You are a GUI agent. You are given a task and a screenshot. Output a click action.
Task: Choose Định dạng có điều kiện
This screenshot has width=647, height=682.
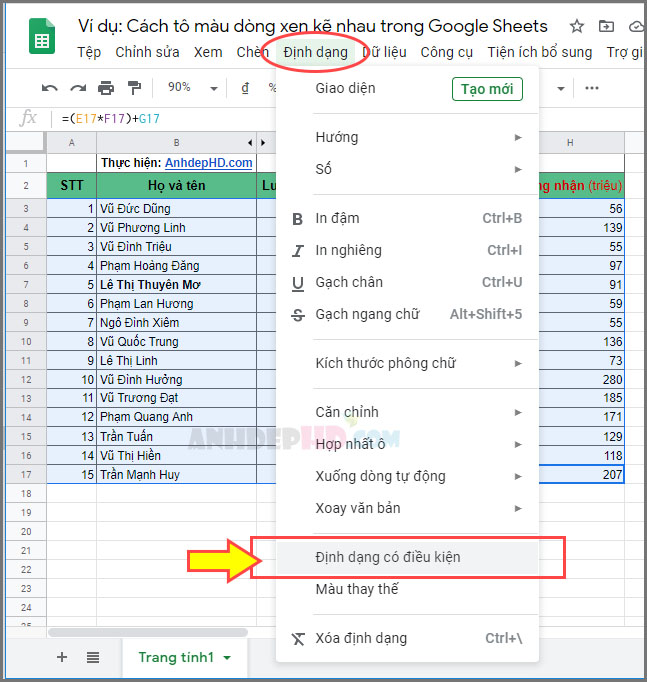pos(407,557)
